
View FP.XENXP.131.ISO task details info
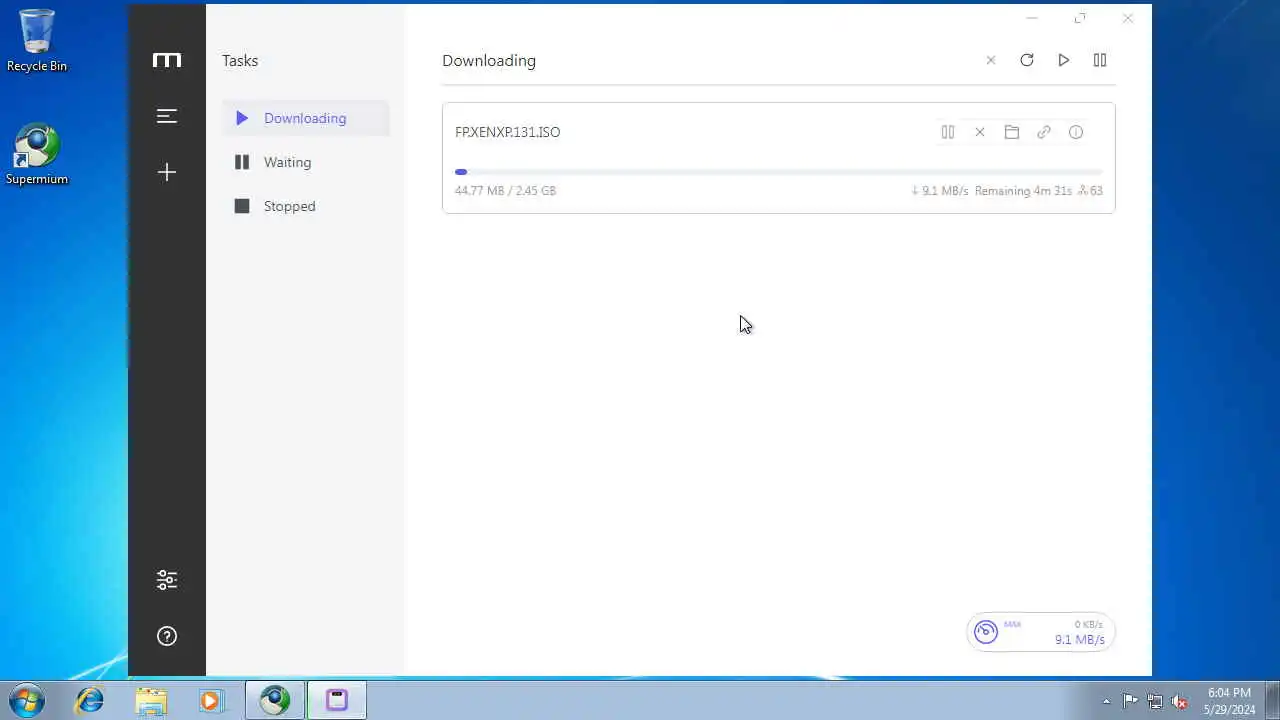(1076, 132)
